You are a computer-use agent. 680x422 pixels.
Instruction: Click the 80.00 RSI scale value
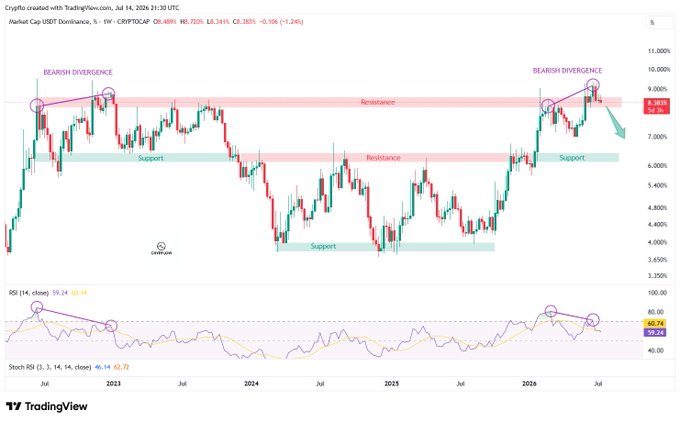click(x=657, y=312)
